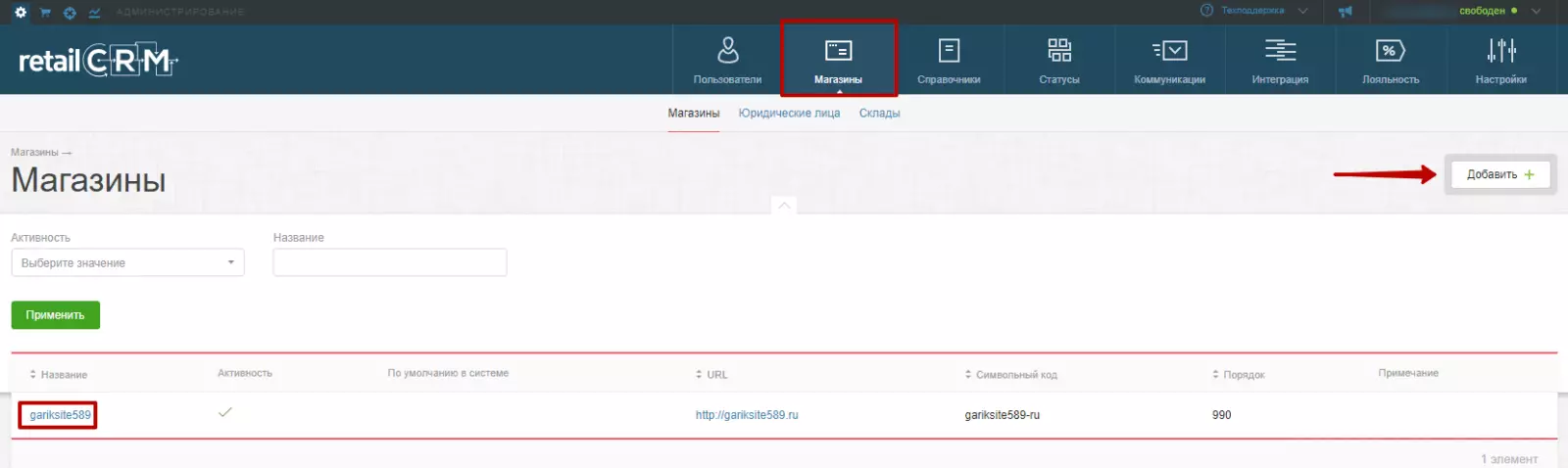Open the Справочники section
The height and width of the screenshot is (468, 1568).
(949, 60)
